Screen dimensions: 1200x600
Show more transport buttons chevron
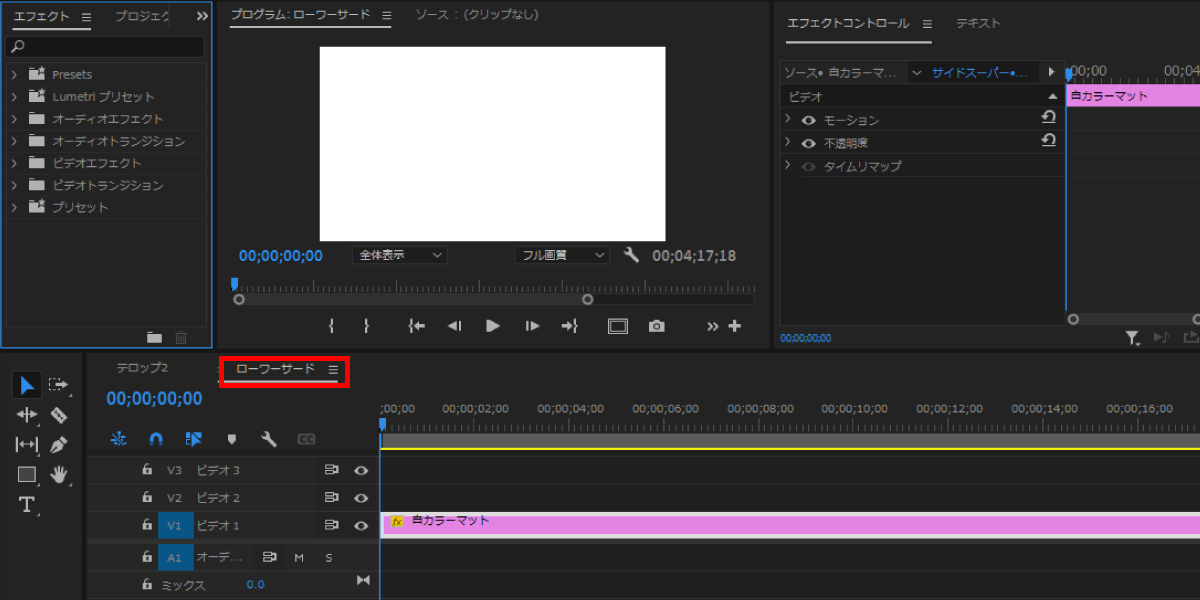pos(712,326)
